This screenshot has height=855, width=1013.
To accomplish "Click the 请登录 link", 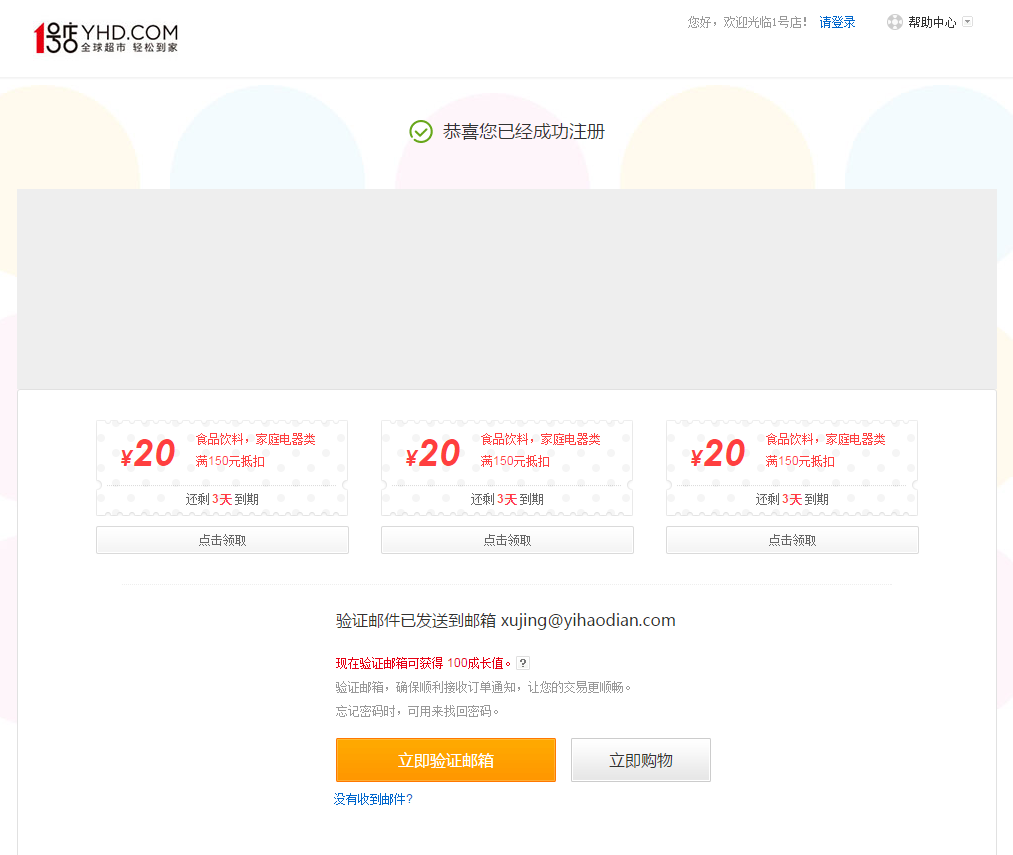I will [837, 22].
